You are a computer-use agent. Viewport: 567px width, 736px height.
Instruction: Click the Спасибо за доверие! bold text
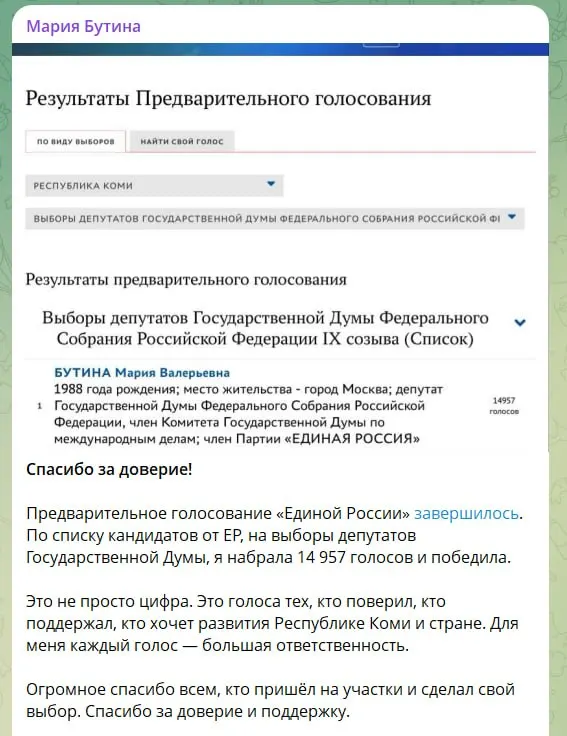[x=109, y=469]
